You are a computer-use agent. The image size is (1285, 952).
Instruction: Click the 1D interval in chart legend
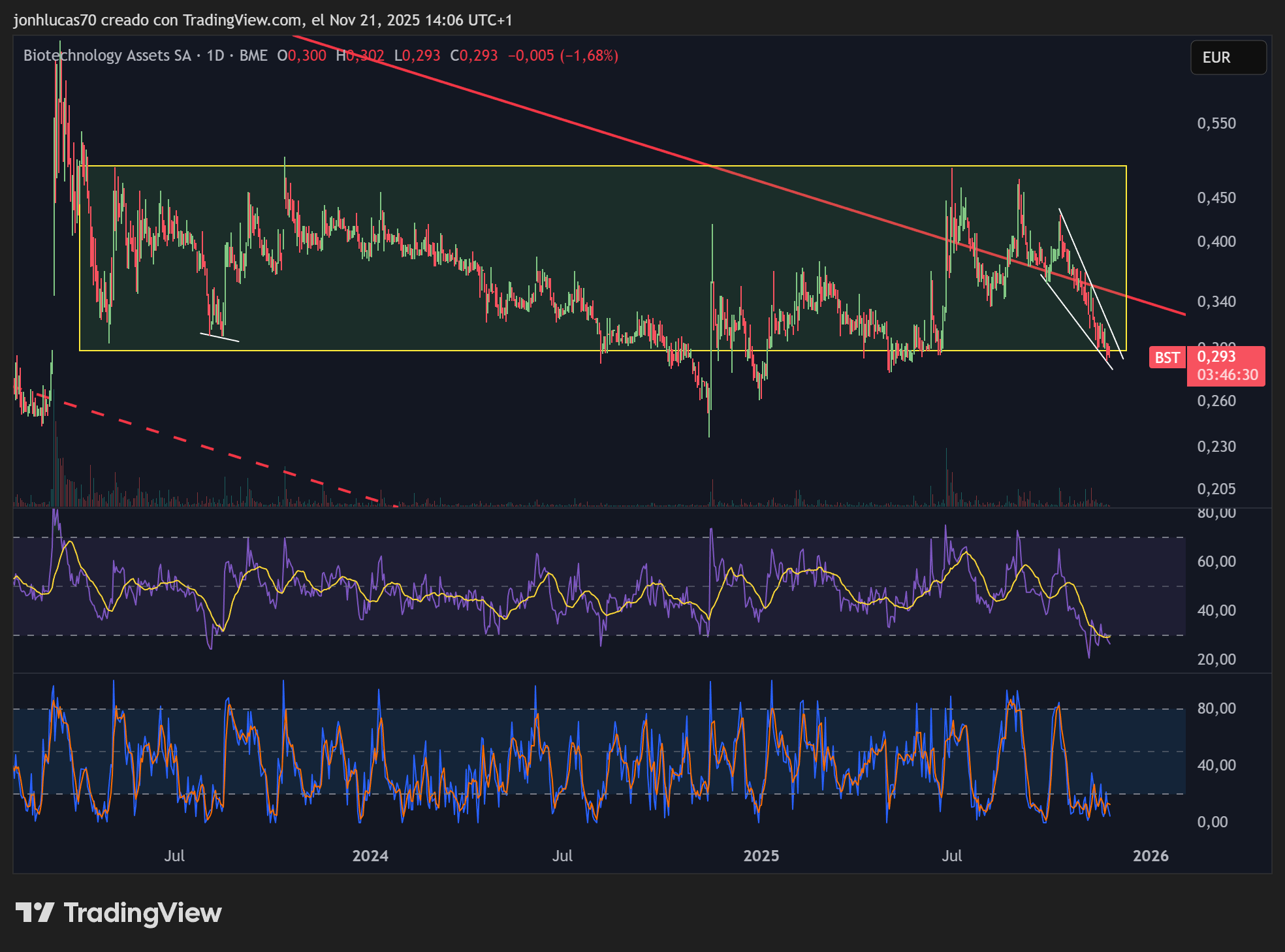tap(215, 56)
